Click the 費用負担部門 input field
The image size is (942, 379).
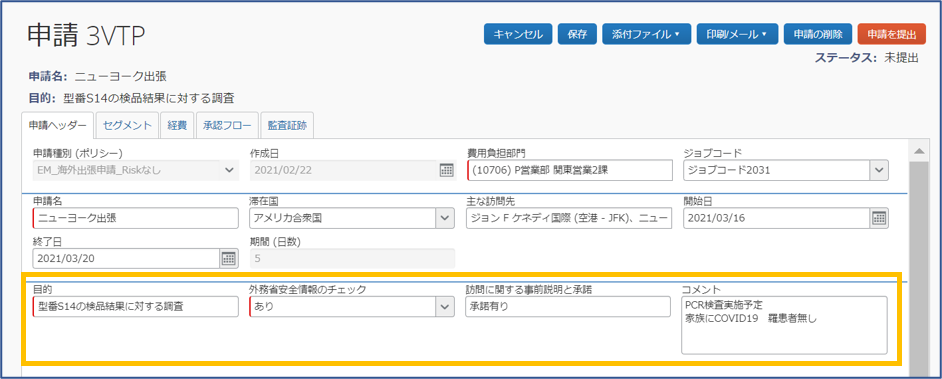click(x=570, y=170)
